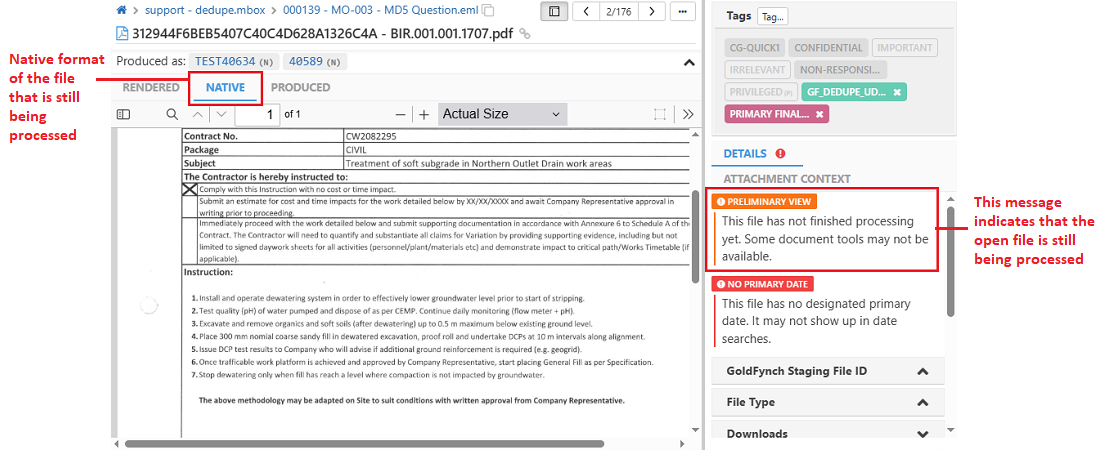
Task: Open the three-dot more options menu
Action: tap(682, 11)
